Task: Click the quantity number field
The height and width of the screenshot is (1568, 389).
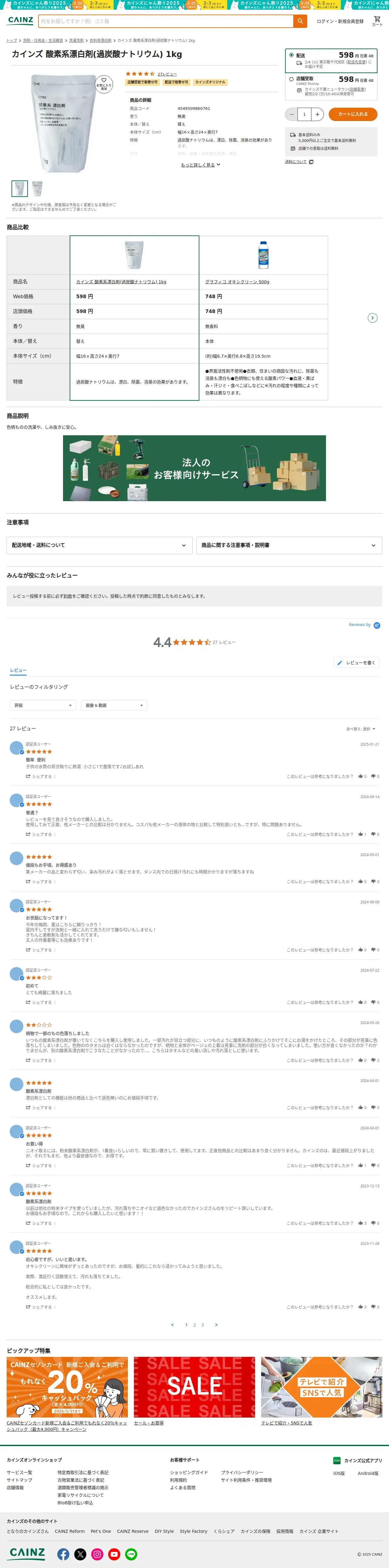Action: coord(304,114)
